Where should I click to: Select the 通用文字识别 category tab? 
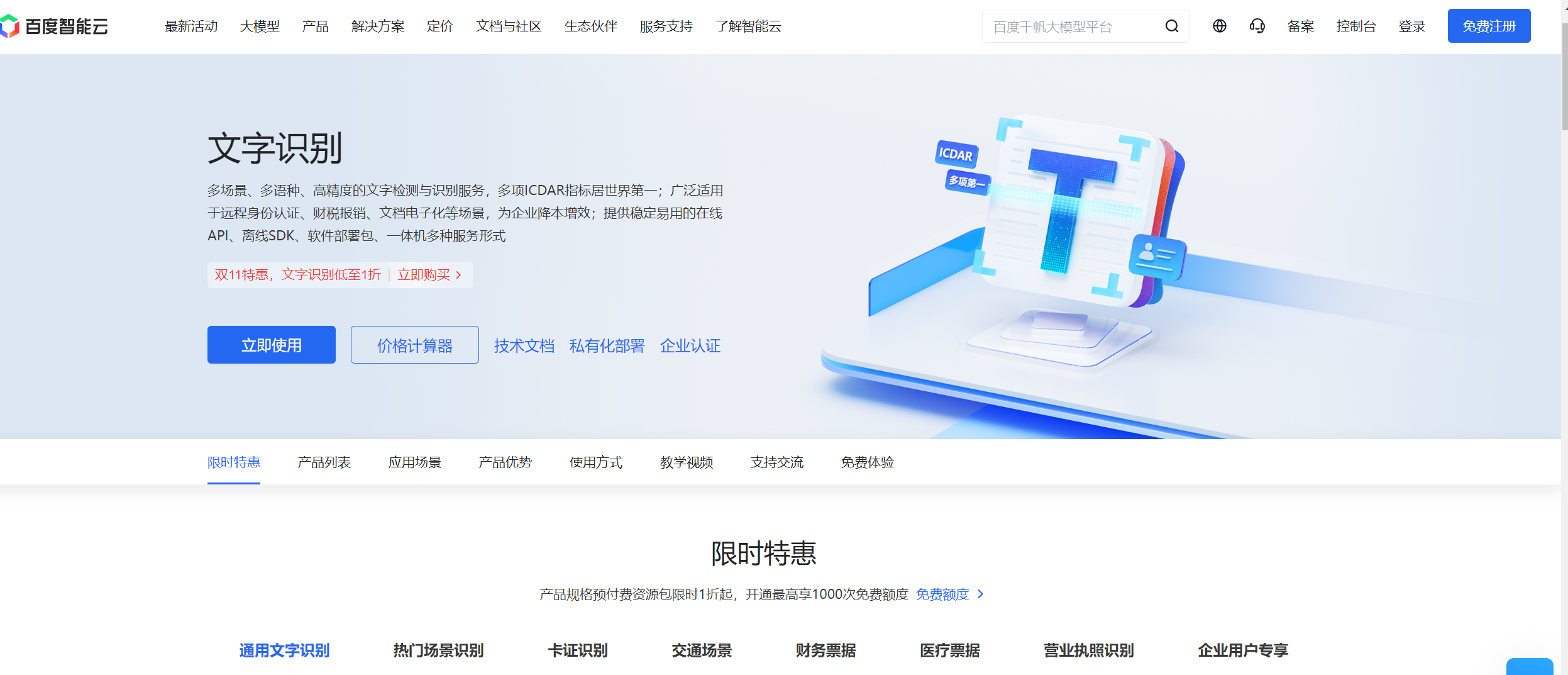click(x=284, y=650)
